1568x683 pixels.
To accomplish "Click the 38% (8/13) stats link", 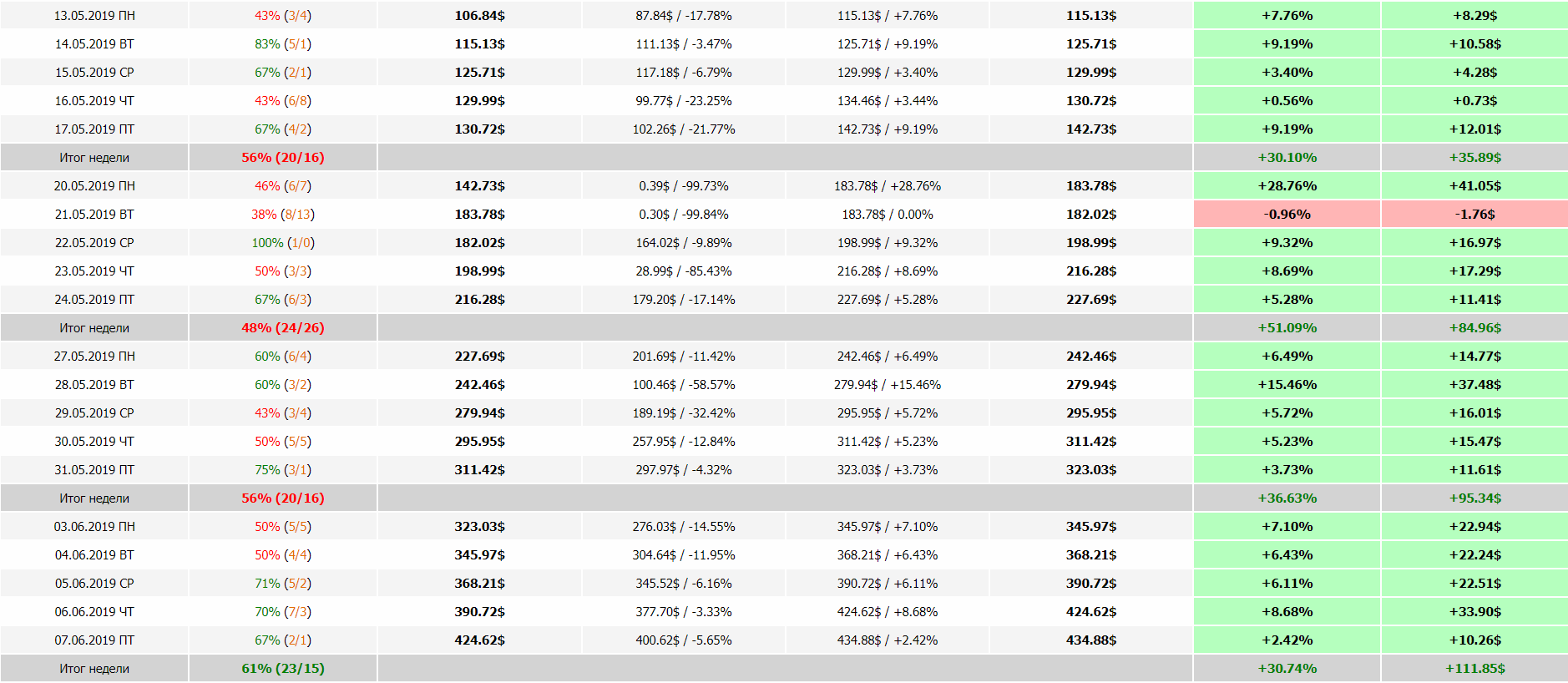I will tap(283, 215).
